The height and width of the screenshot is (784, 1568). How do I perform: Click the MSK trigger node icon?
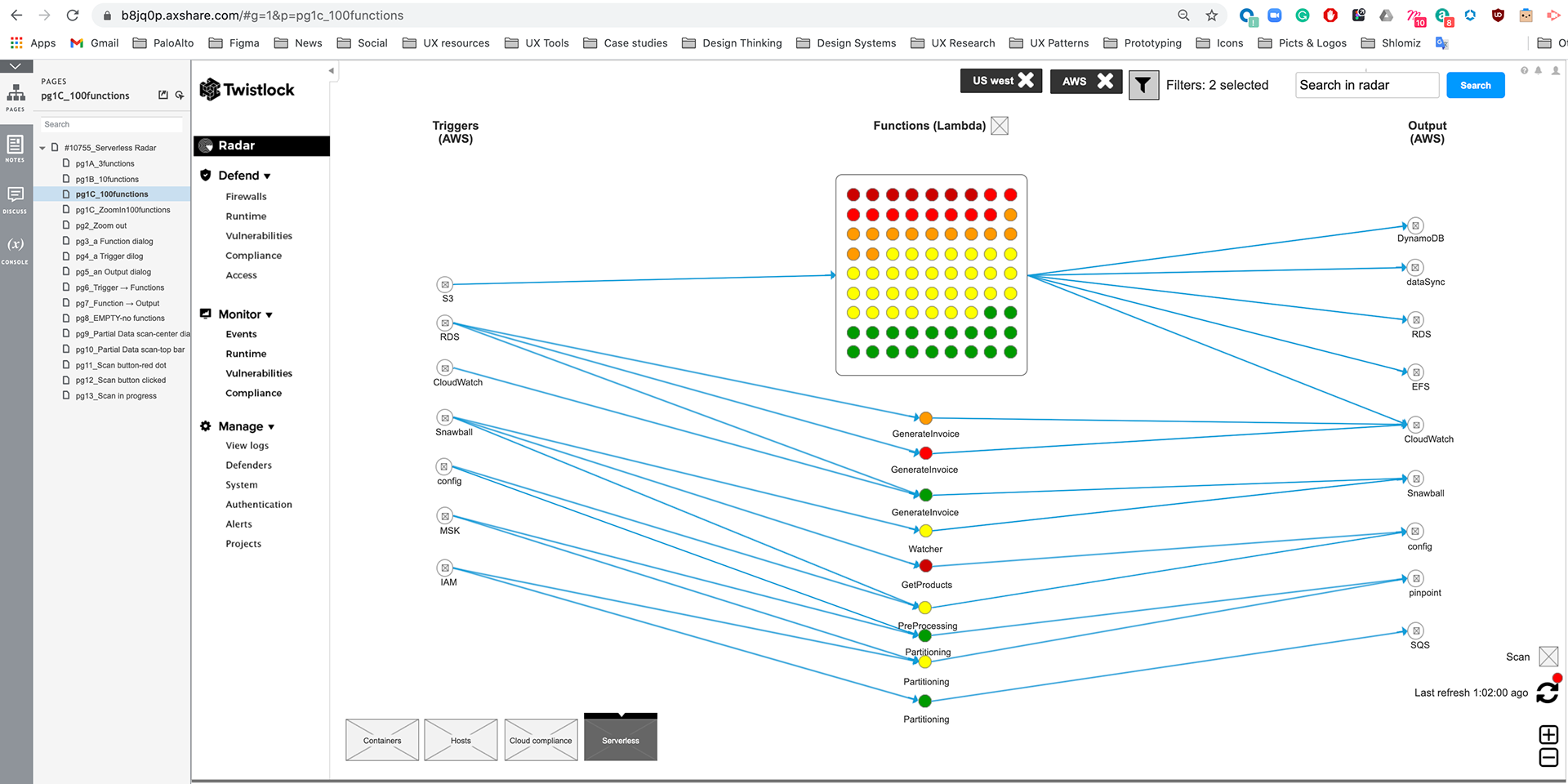click(x=444, y=516)
